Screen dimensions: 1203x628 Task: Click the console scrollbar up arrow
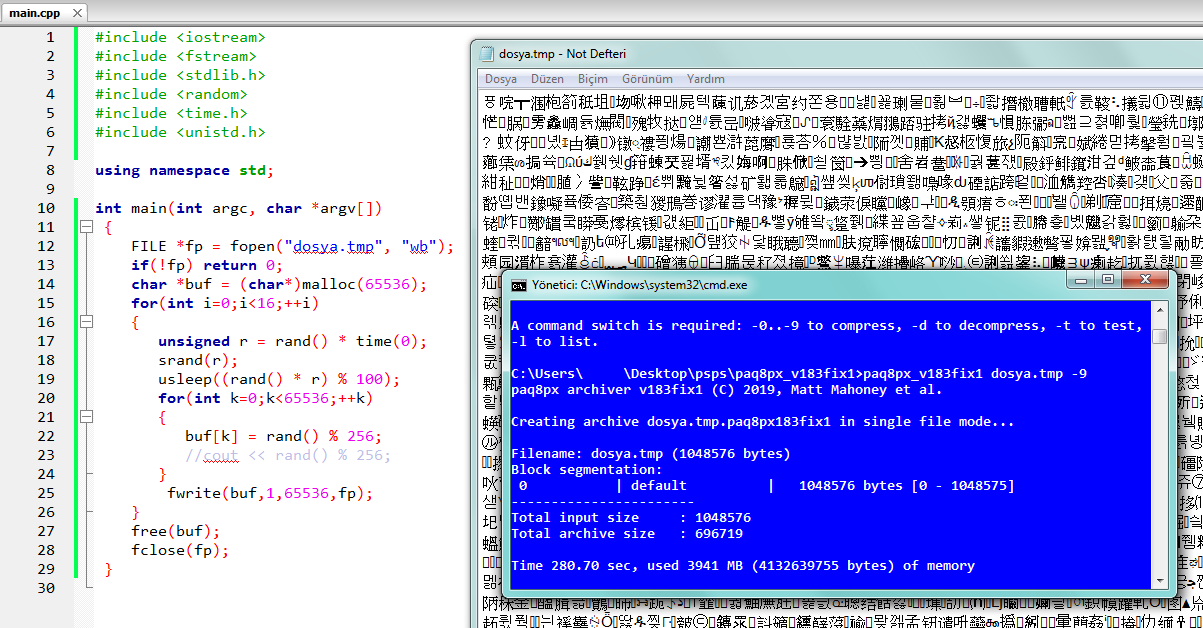point(1159,310)
